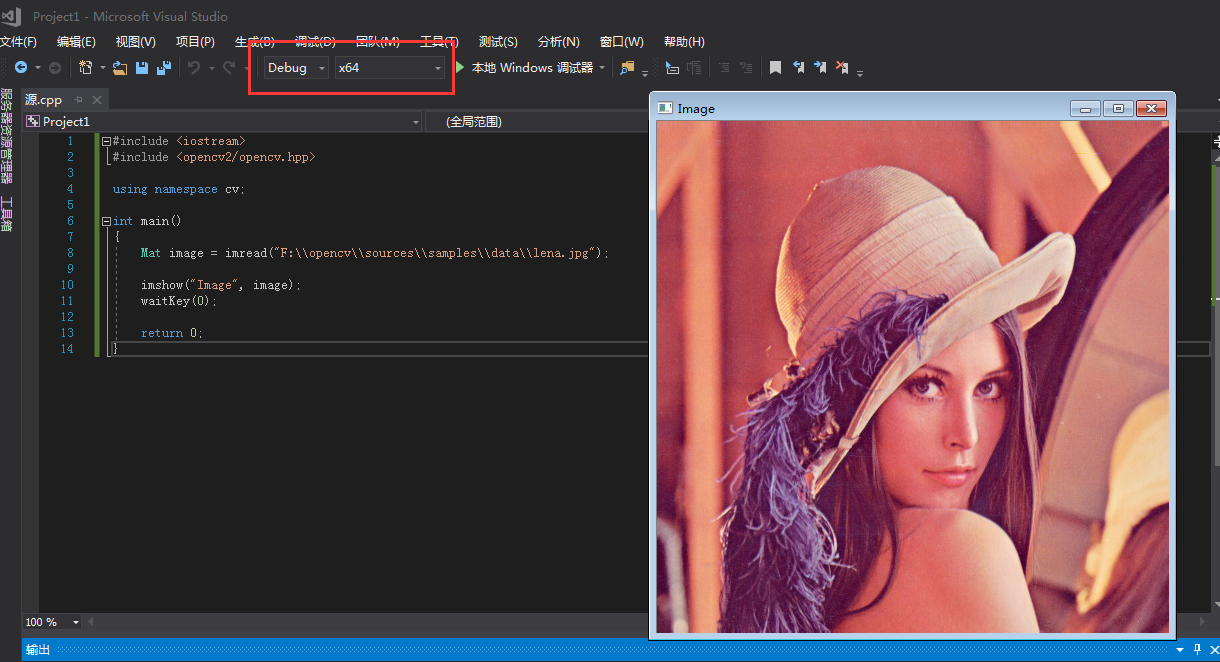Collapse the main function on line 6
The height and width of the screenshot is (662, 1220).
(106, 221)
